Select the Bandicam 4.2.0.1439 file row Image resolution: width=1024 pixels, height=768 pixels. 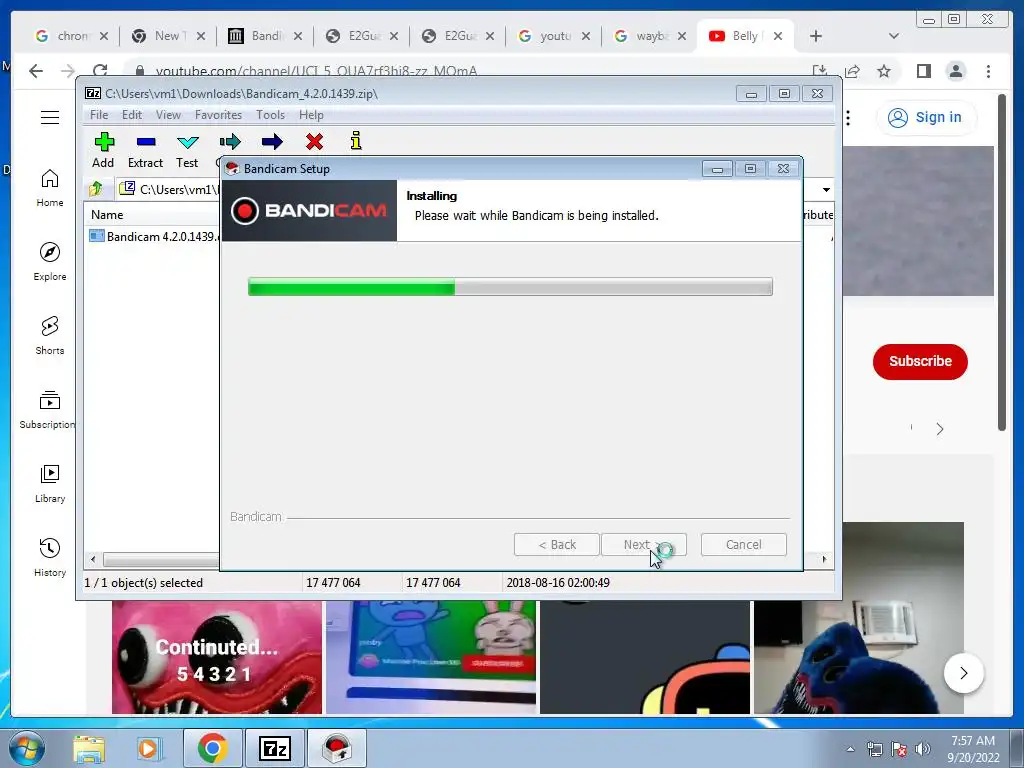coord(154,236)
